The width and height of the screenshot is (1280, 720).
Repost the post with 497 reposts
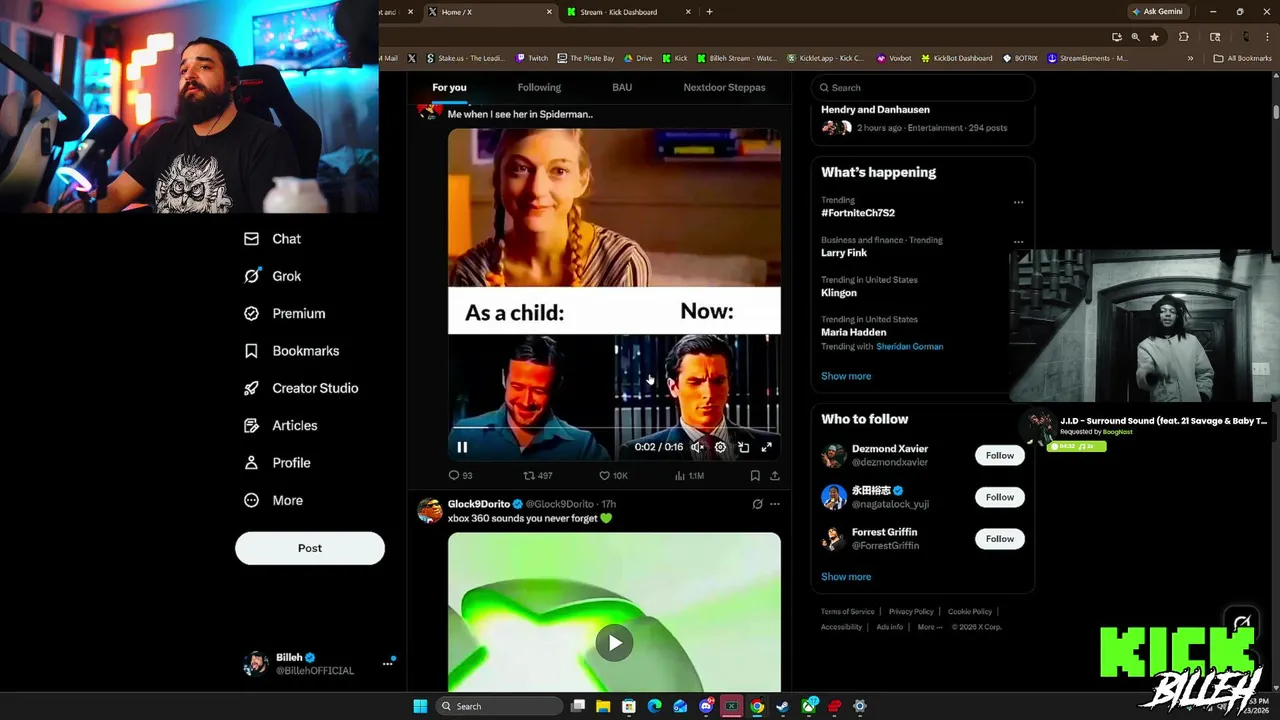click(x=538, y=476)
